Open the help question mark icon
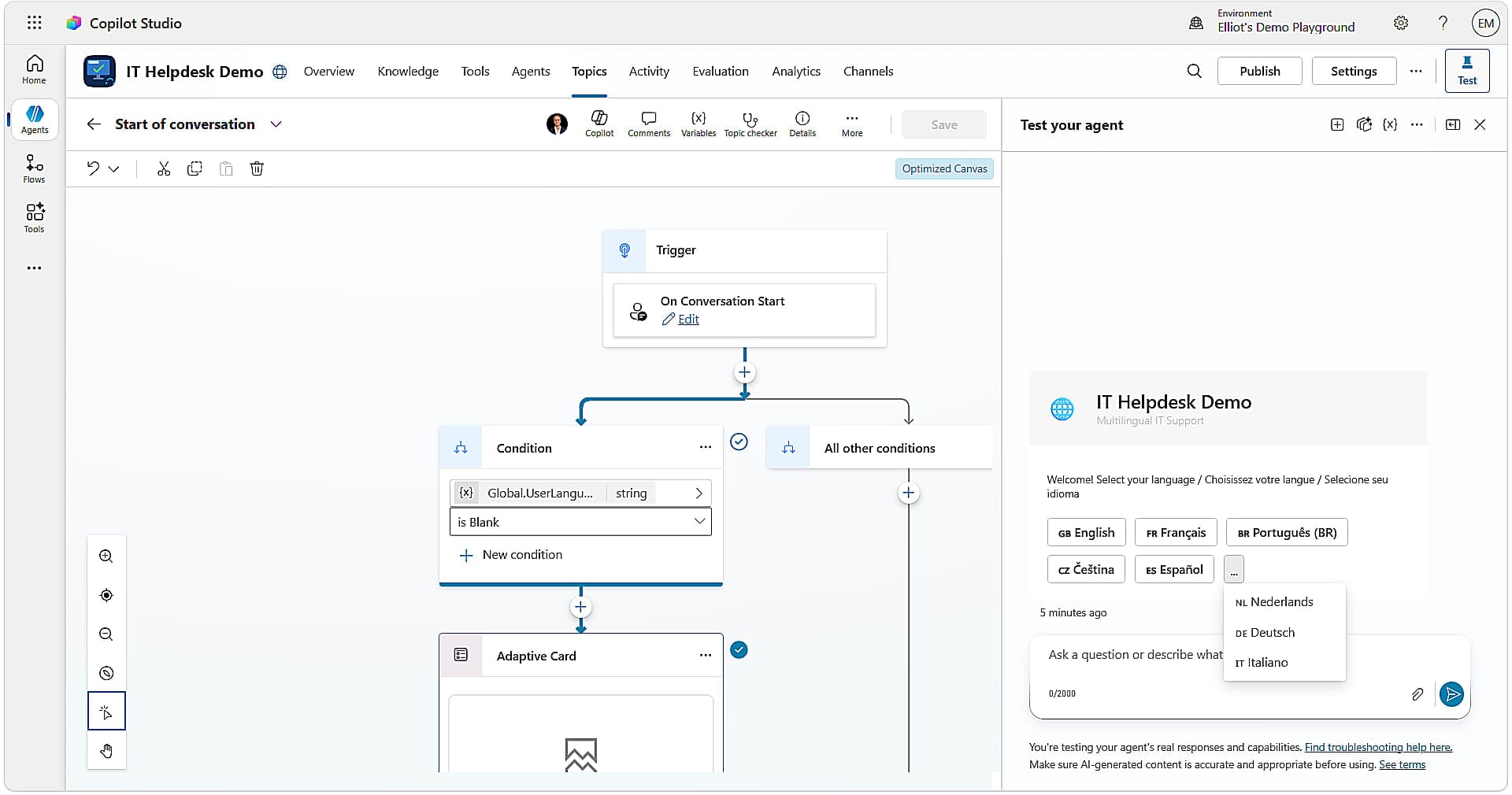Screen dimensions: 1512x795 [x=1443, y=23]
